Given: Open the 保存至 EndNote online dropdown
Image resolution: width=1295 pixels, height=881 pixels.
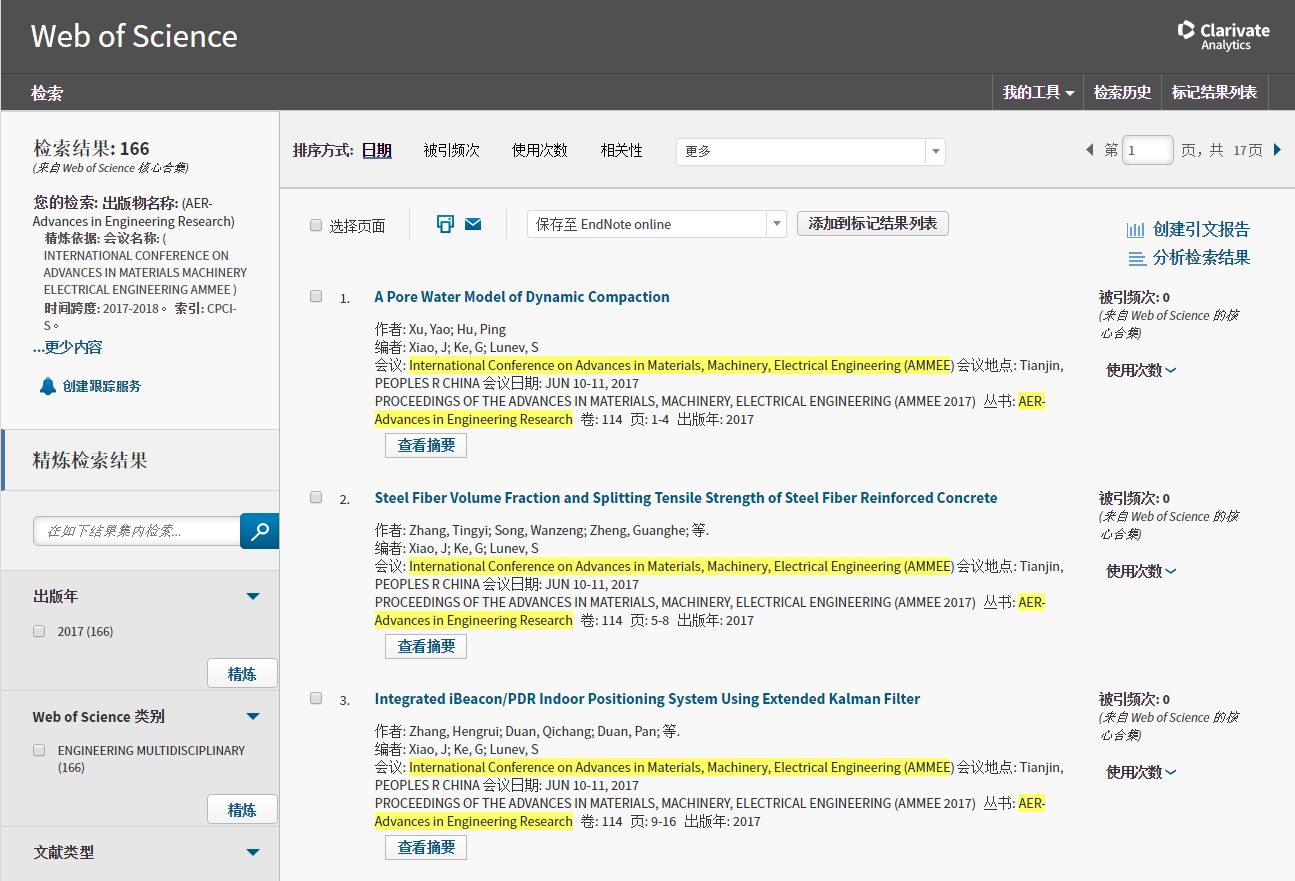Looking at the screenshot, I should click(x=657, y=224).
